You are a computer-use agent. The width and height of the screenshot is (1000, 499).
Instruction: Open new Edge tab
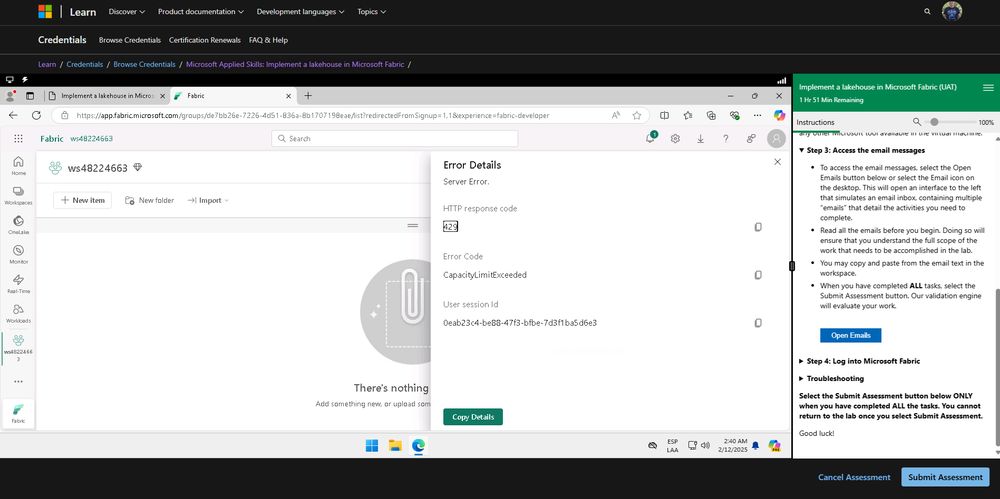pos(308,96)
